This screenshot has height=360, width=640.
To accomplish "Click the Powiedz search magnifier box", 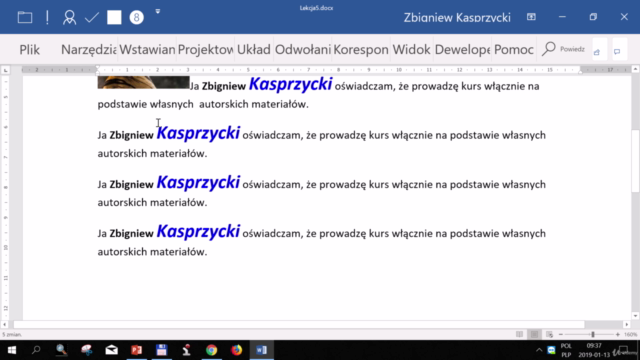I will [563, 49].
